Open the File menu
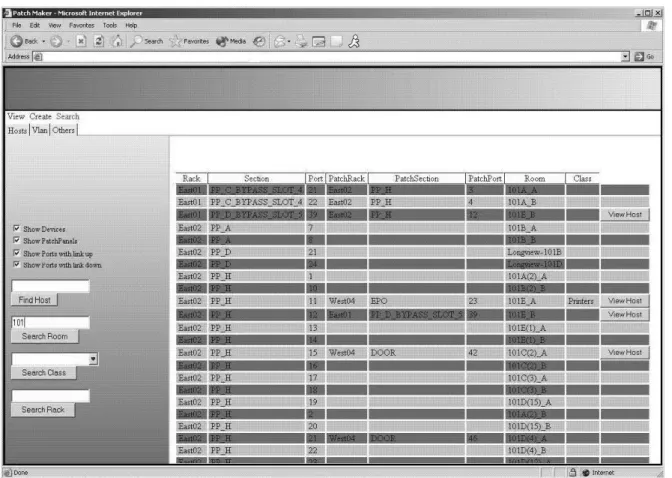This screenshot has width=672, height=478. tap(17, 25)
